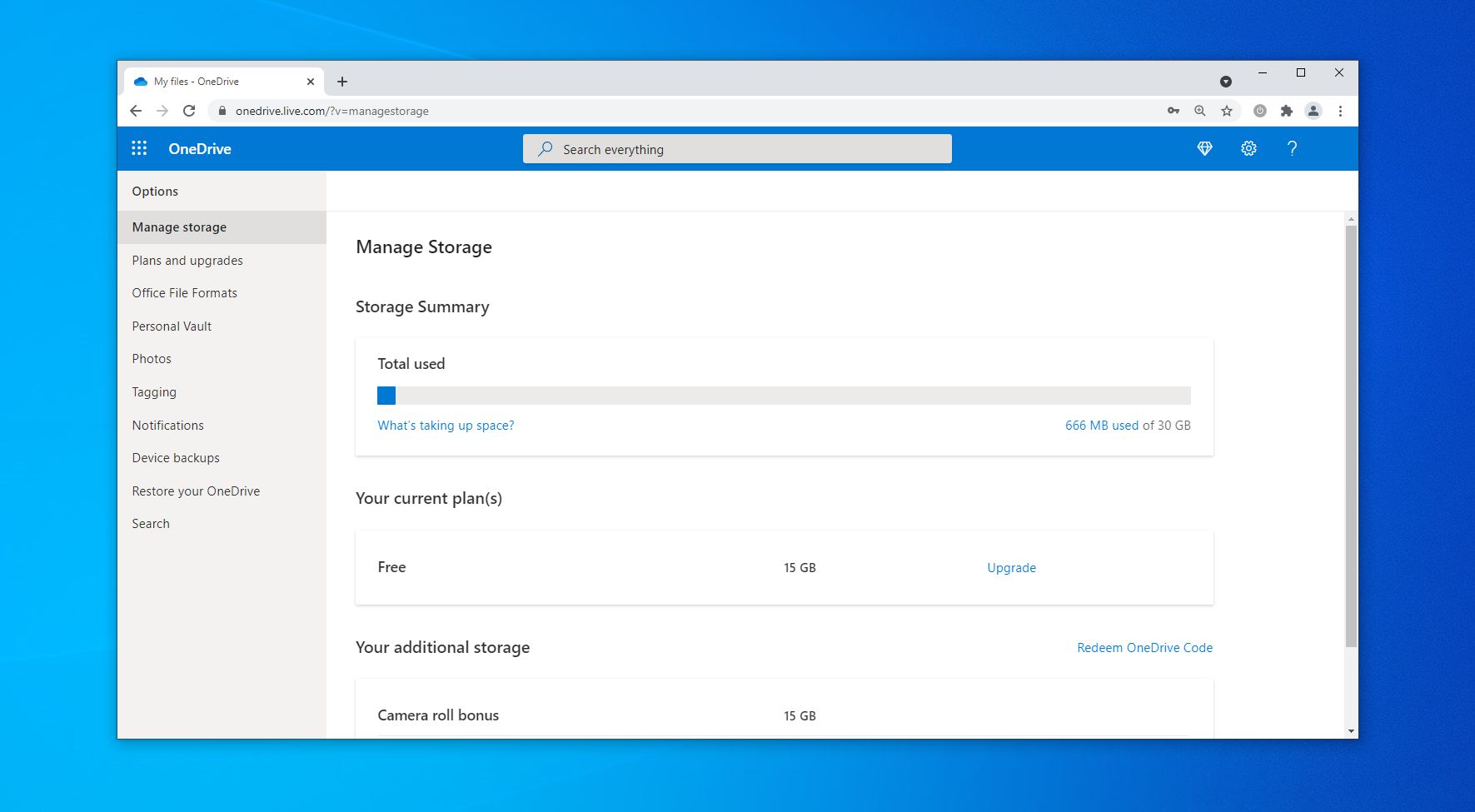Open Plans and upgrades option
Screen dimensions: 1475x812
point(187,261)
